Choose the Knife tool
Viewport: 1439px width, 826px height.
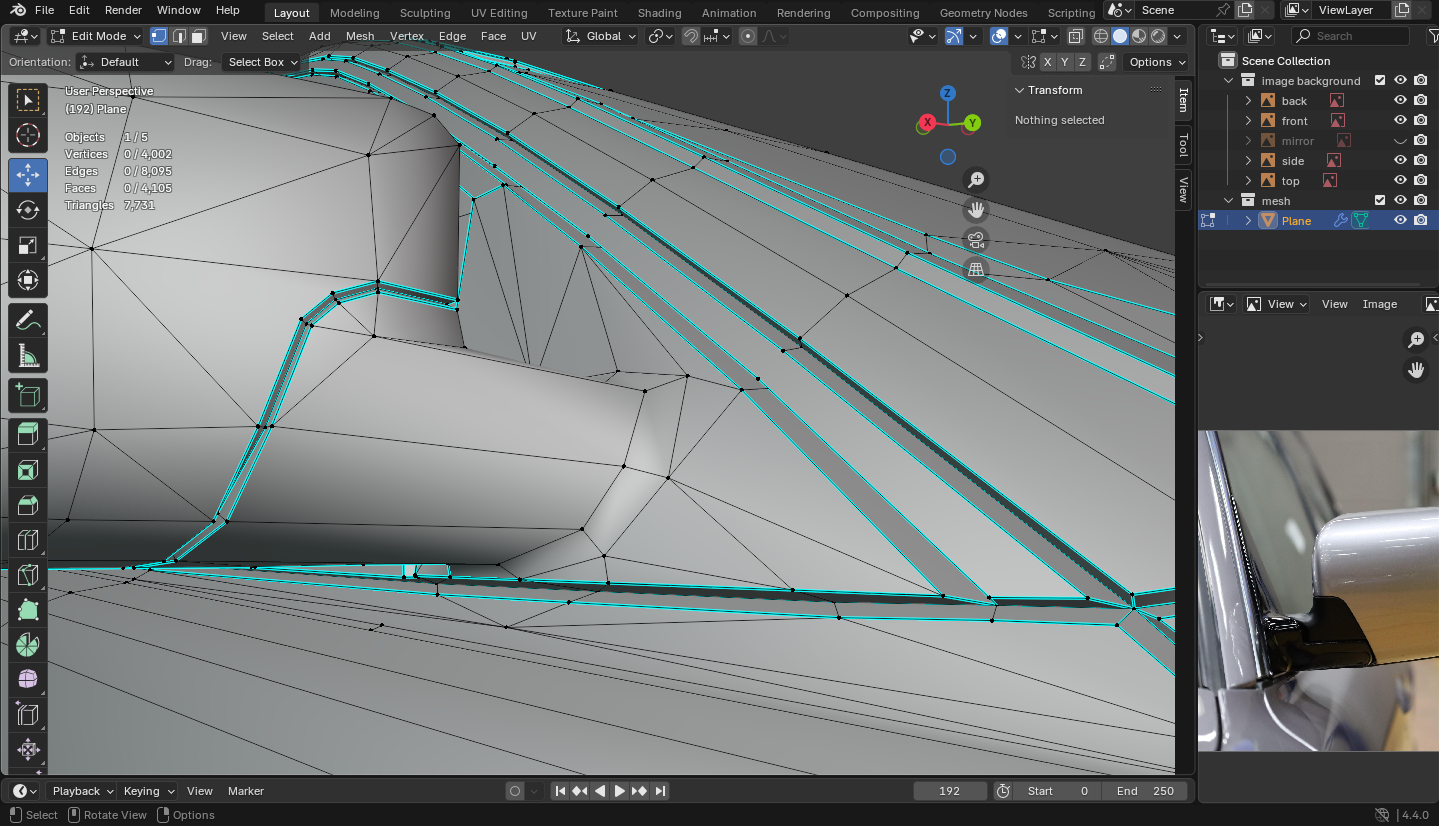click(28, 574)
